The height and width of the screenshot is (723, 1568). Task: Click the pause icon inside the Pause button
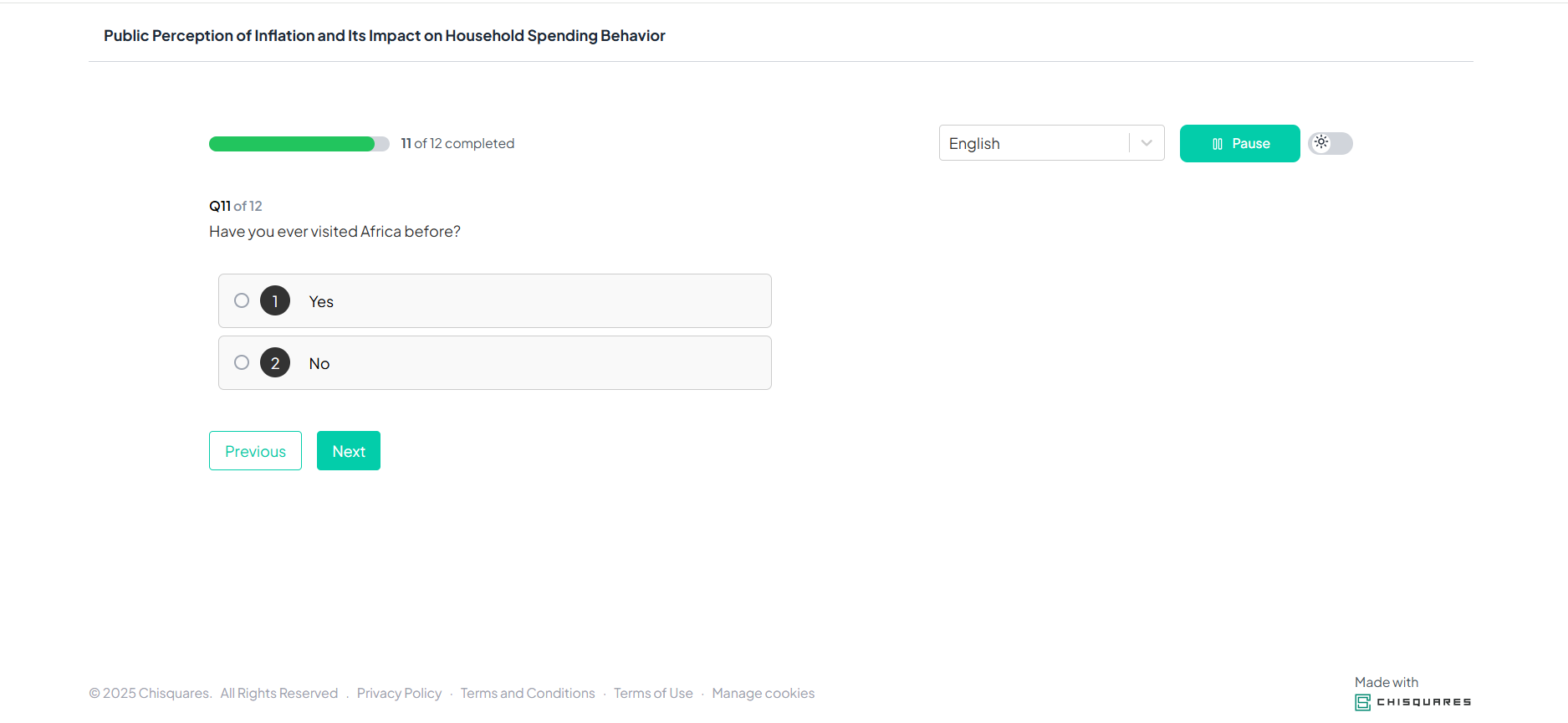(x=1217, y=144)
